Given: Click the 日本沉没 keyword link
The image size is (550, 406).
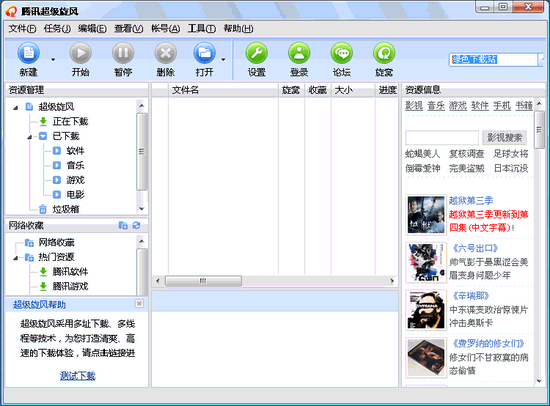Looking at the screenshot, I should point(511,168).
